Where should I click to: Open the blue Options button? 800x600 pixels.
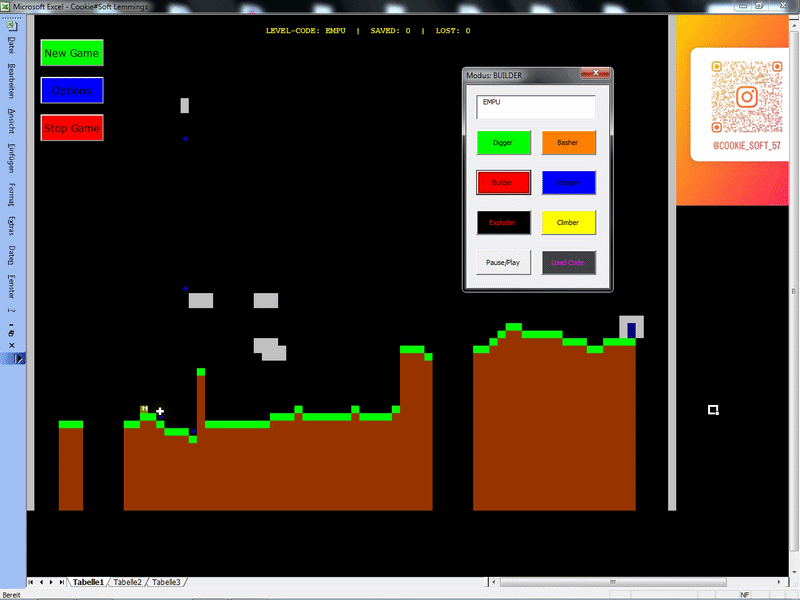(x=72, y=90)
